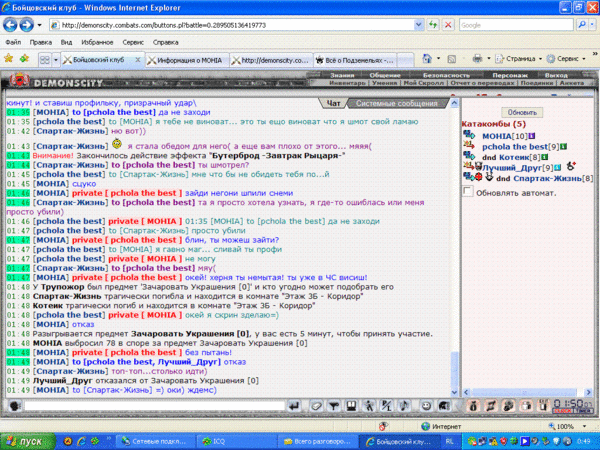Click the printer icon in command bar
Image resolution: width=600 pixels, height=450 pixels.
tap(477, 59)
